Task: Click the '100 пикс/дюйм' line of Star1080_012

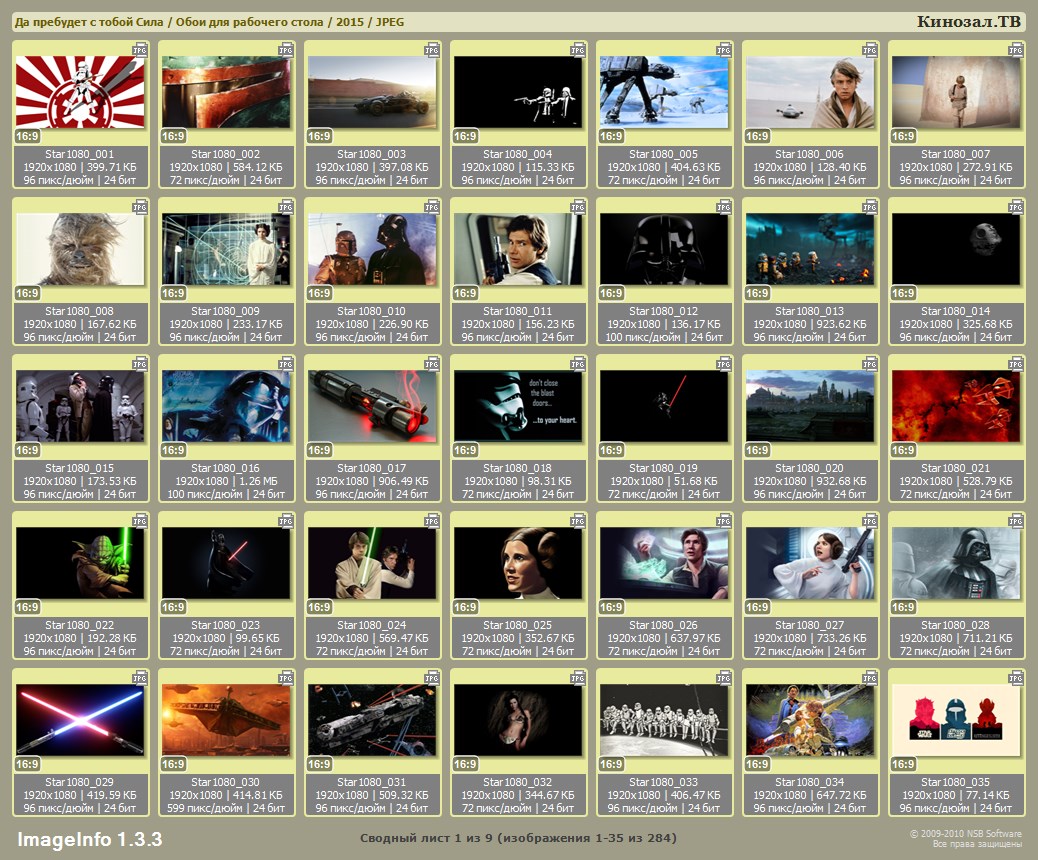Action: click(x=664, y=338)
